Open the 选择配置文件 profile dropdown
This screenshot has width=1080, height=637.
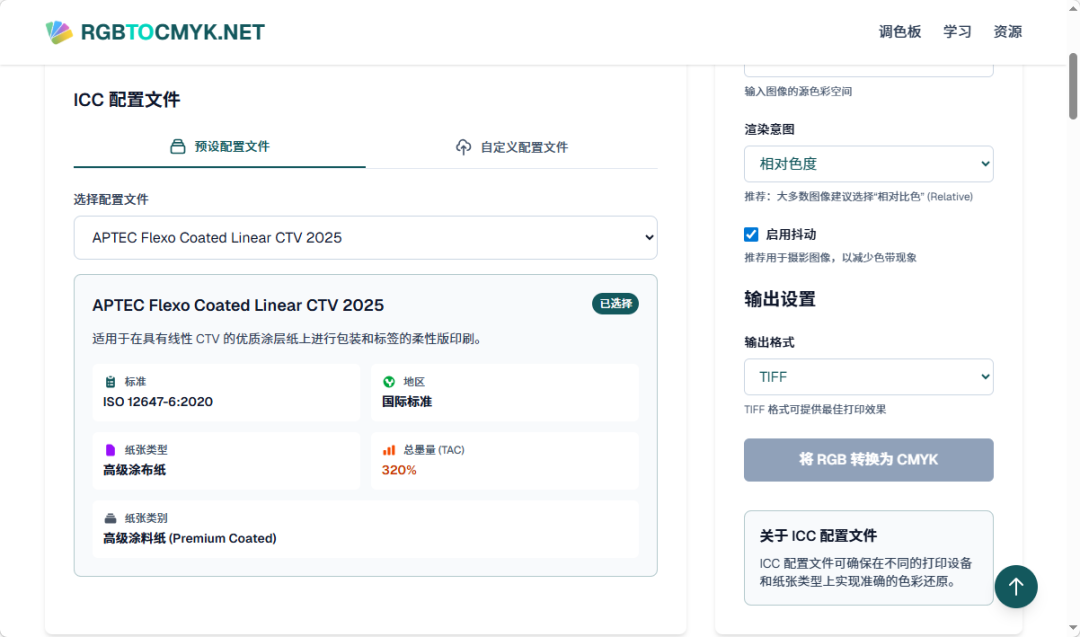coord(365,237)
